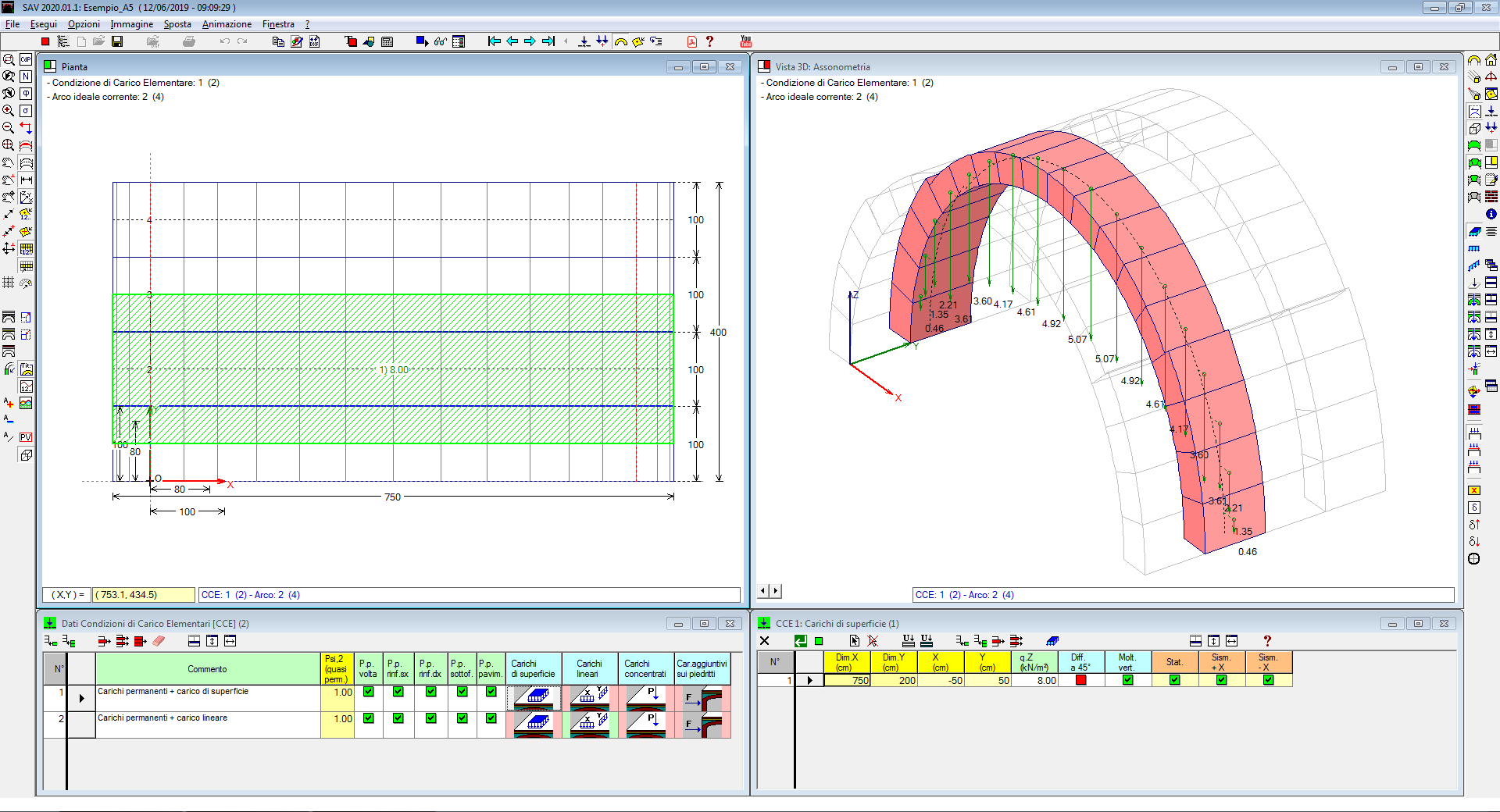
Task: Click the save floppy disk icon
Action: pyautogui.click(x=117, y=41)
